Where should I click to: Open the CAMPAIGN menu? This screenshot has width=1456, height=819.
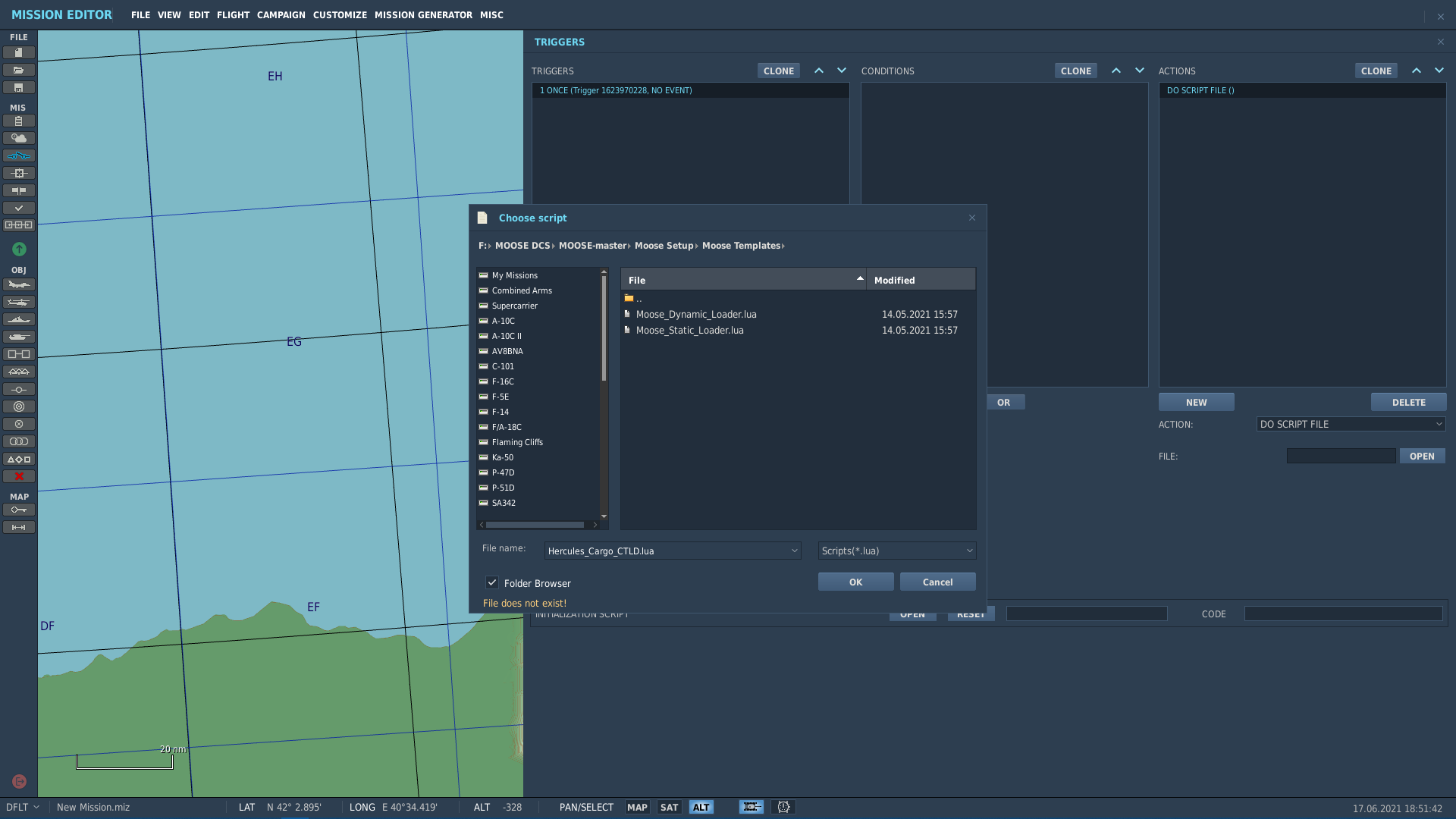coord(281,14)
